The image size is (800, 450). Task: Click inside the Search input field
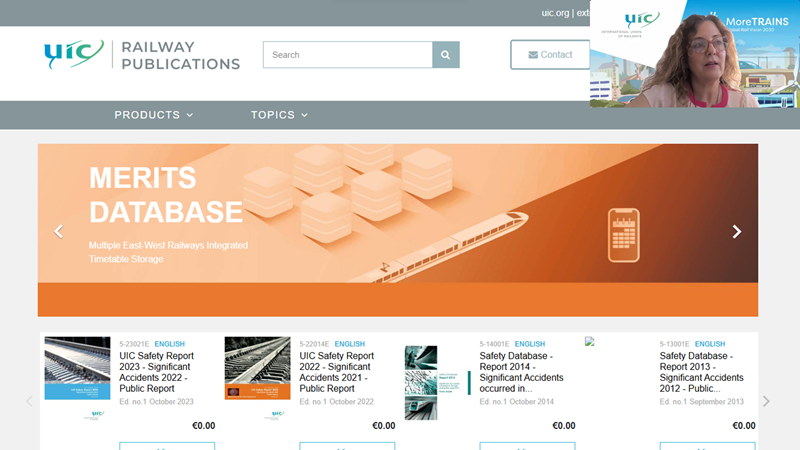(347, 55)
